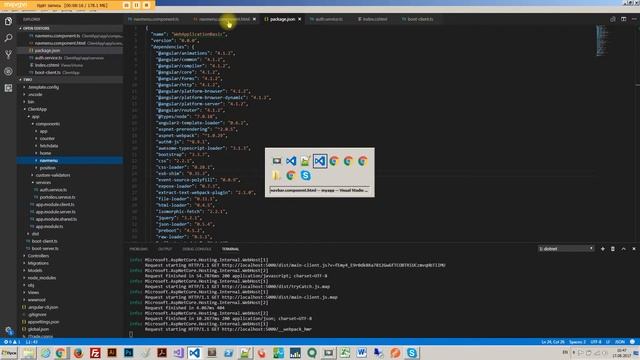This screenshot has width=640, height=360.
Task: Open Photoshop from the taskbar
Action: tap(129, 353)
